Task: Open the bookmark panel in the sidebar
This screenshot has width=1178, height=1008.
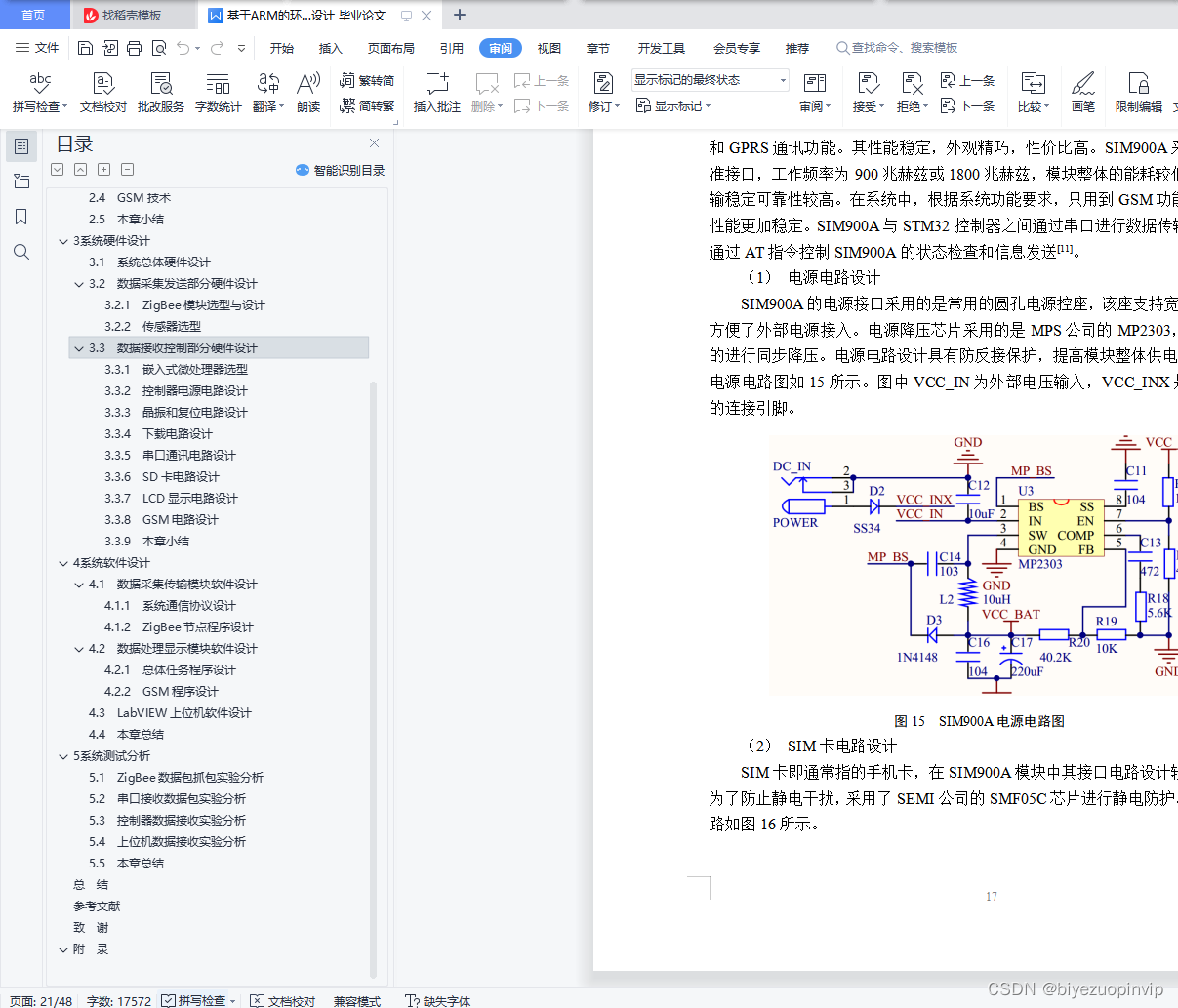Action: tap(21, 217)
